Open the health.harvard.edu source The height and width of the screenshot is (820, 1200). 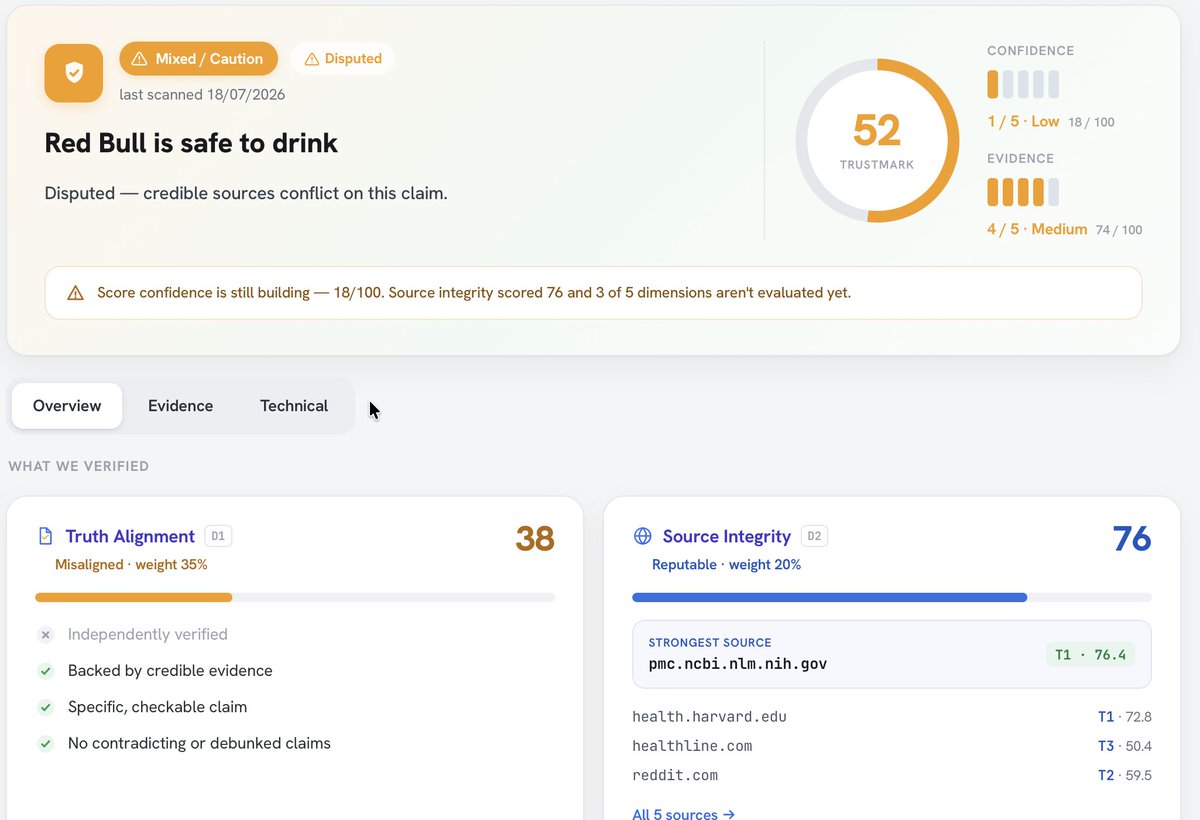pos(709,717)
